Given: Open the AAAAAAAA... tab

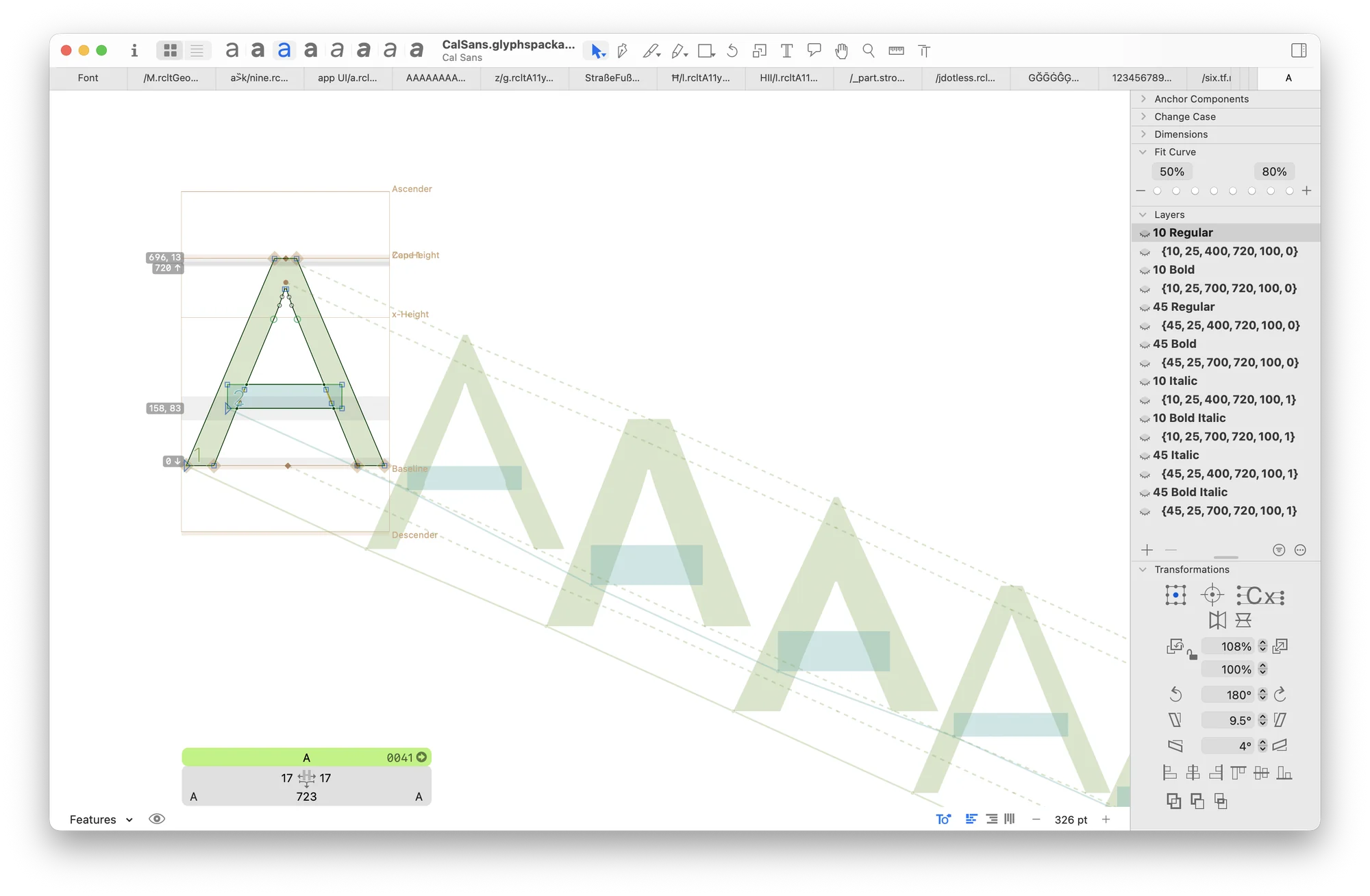Looking at the screenshot, I should coord(436,78).
